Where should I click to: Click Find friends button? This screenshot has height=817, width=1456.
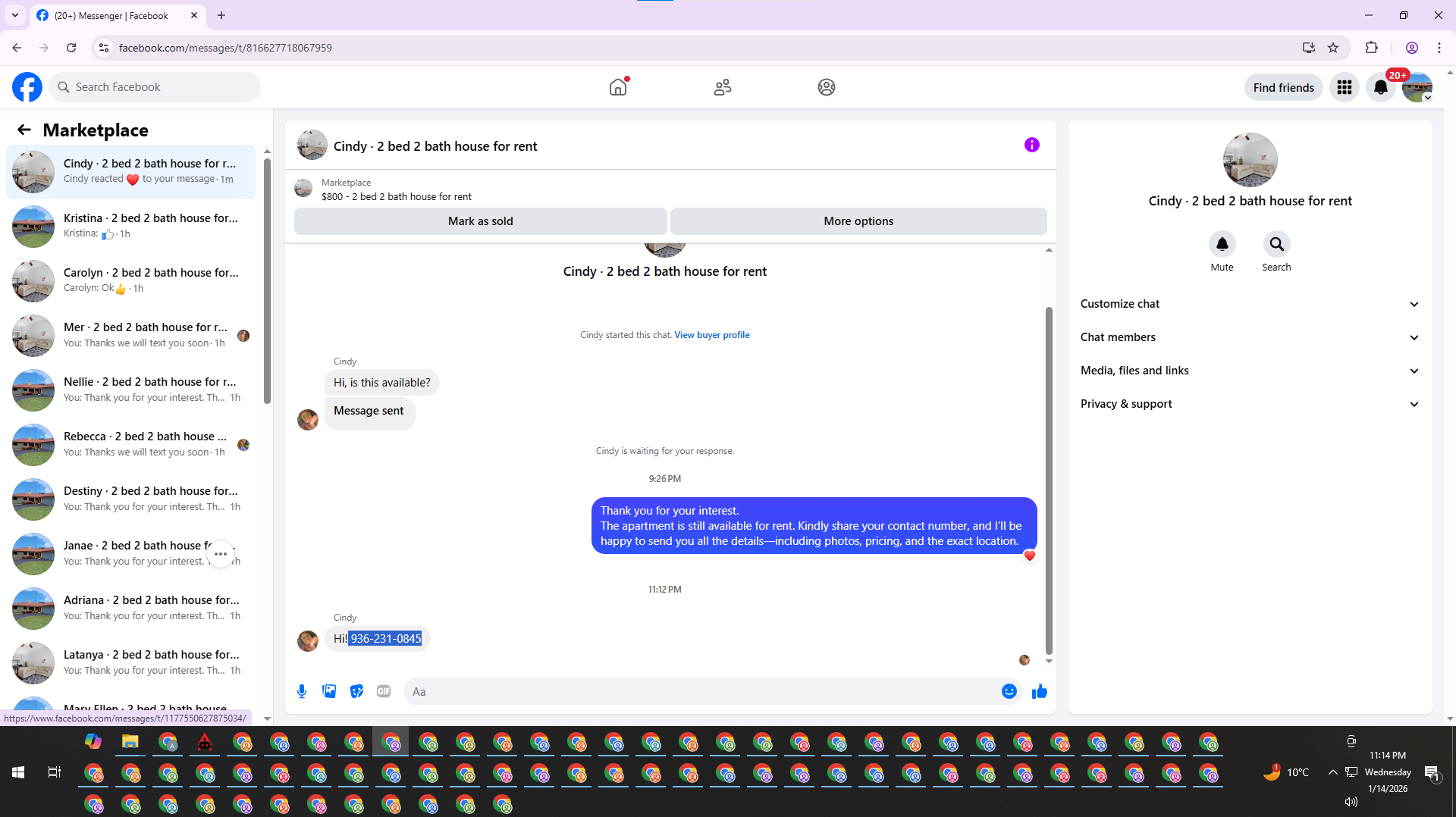(1283, 87)
